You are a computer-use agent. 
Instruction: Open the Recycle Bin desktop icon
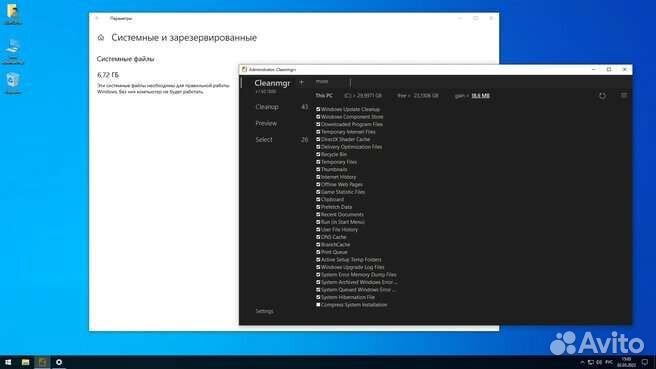[13, 82]
